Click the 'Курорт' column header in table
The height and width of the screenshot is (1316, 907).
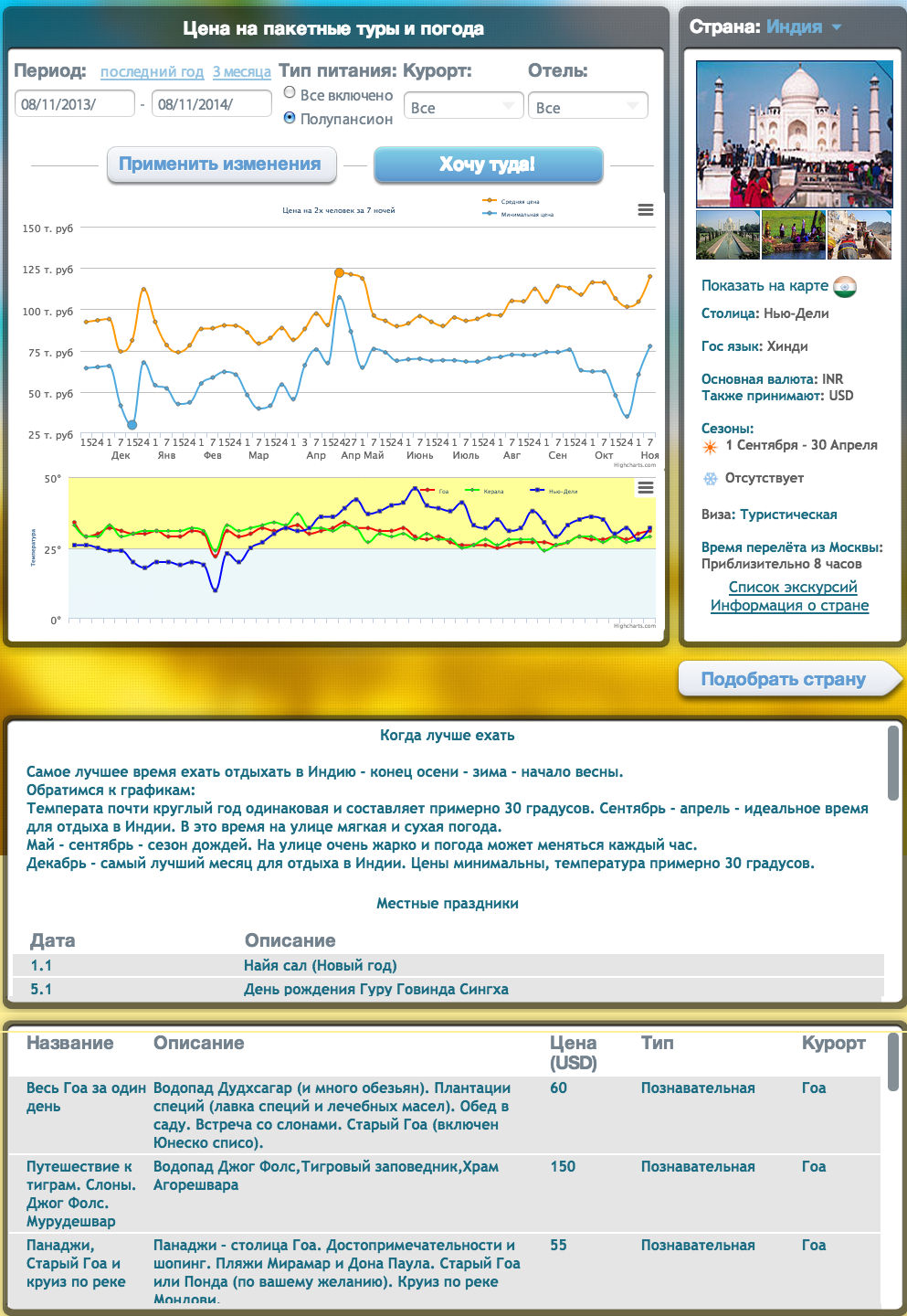[833, 1043]
